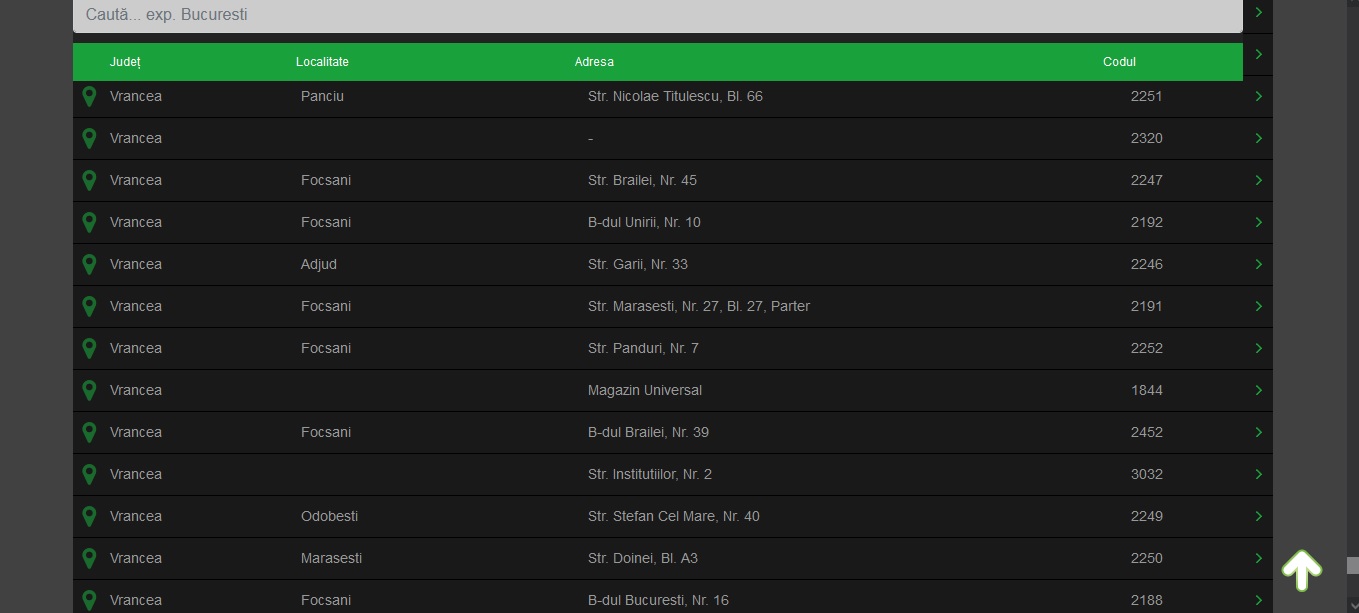Click the code value 2249
This screenshot has height=613, width=1359.
point(1147,516)
